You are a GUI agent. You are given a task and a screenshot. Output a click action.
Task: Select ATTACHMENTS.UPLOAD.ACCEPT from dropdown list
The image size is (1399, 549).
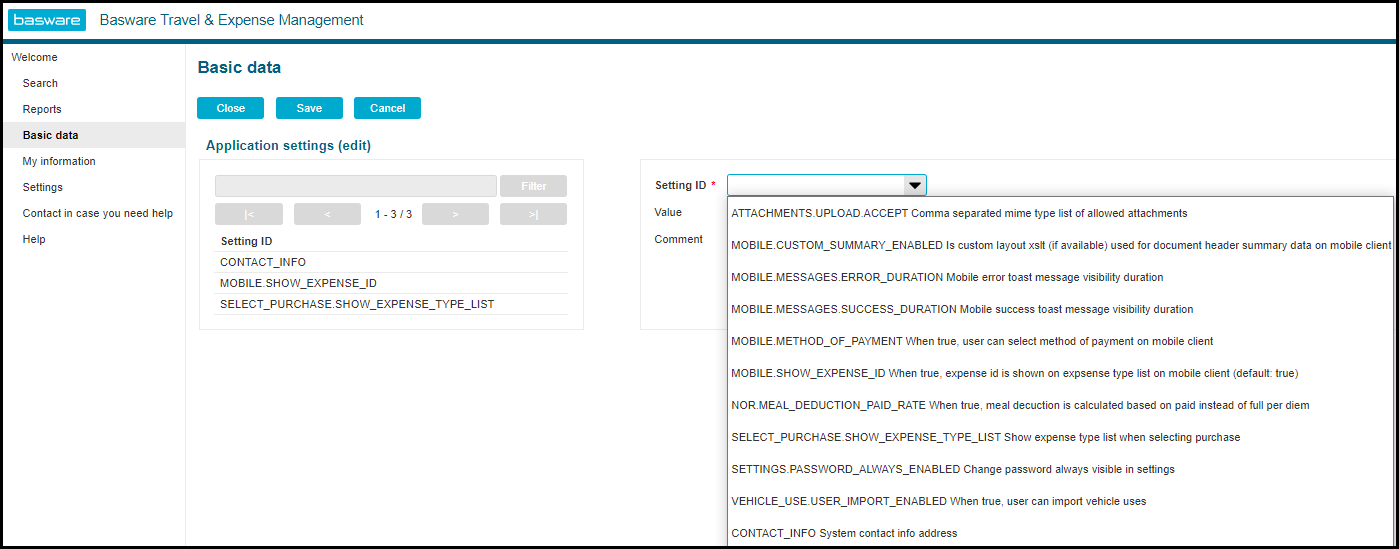coord(959,213)
